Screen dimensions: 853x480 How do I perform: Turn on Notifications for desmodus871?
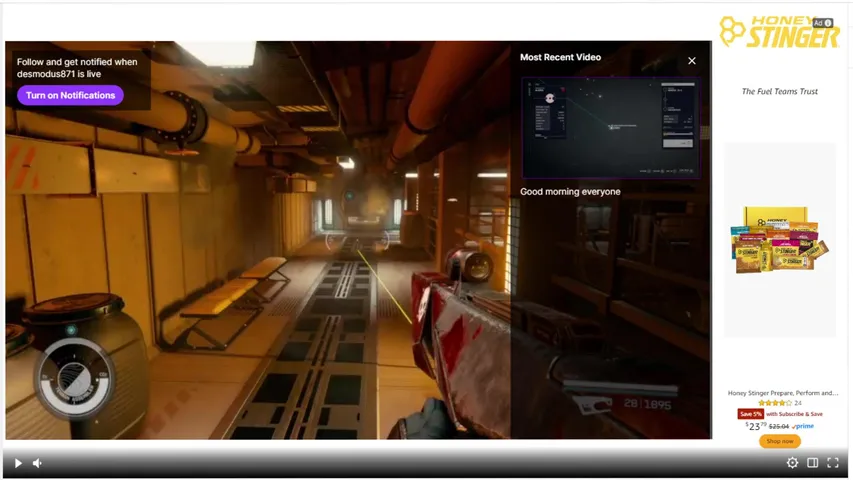[x=70, y=95]
